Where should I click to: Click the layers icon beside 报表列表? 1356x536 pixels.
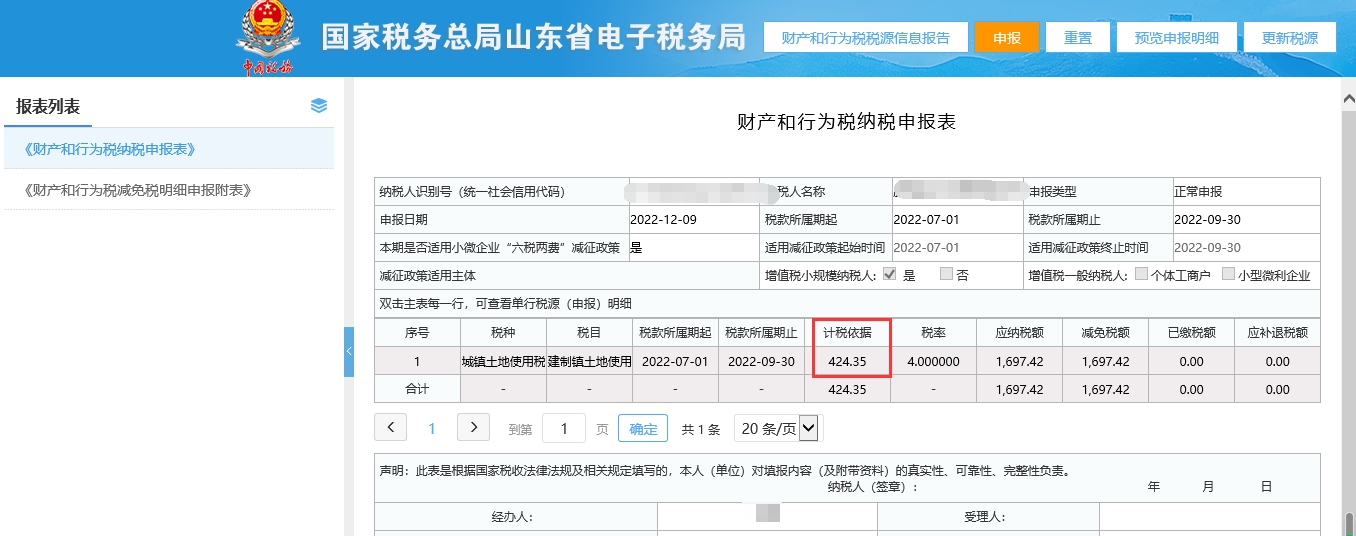tap(319, 106)
